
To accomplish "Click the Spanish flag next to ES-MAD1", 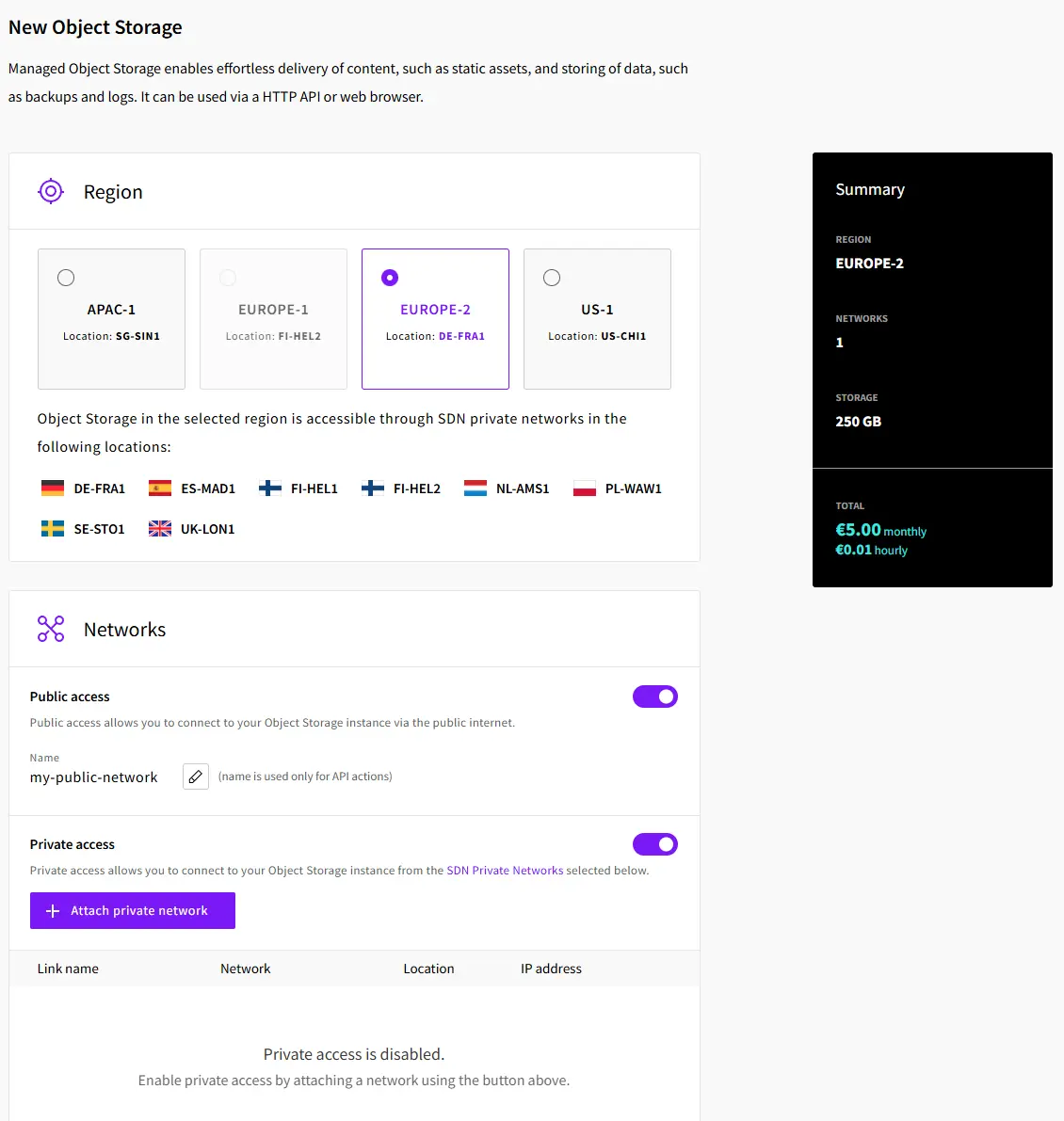I will tap(160, 488).
